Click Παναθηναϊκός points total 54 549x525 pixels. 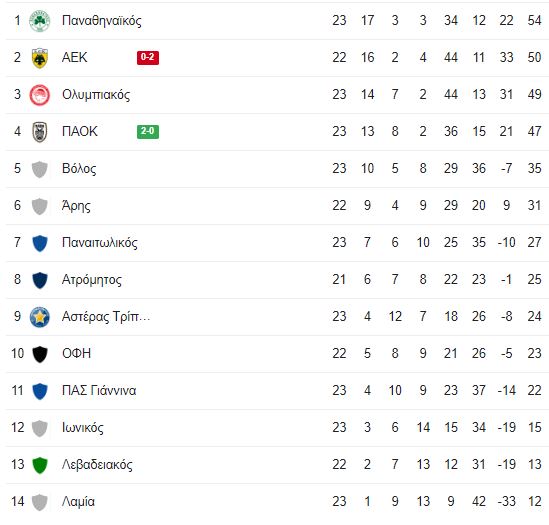534,20
